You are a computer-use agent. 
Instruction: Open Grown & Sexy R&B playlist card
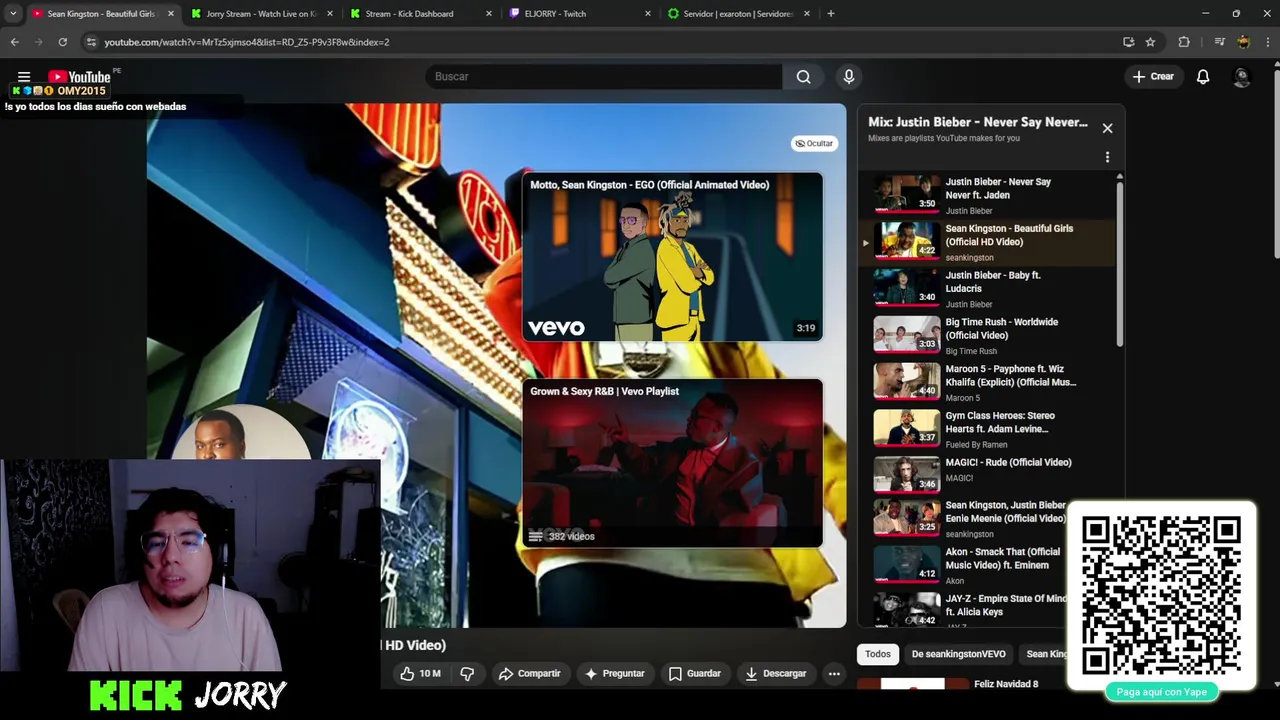pos(672,463)
